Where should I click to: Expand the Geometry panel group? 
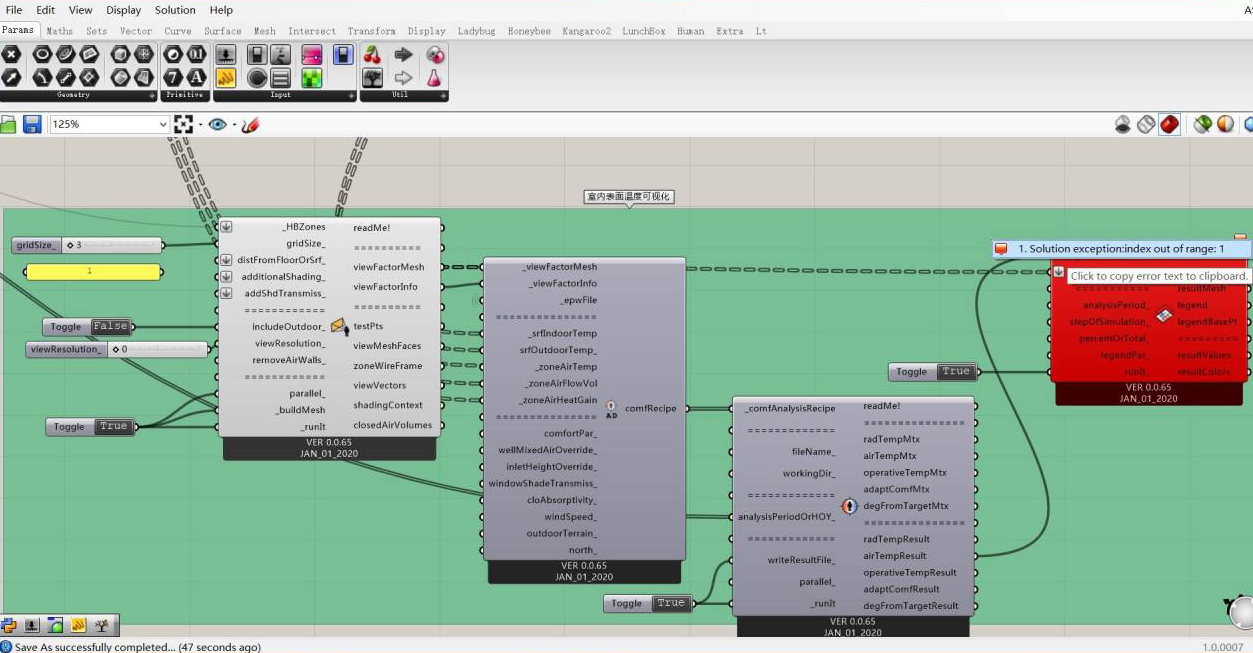coord(152,95)
